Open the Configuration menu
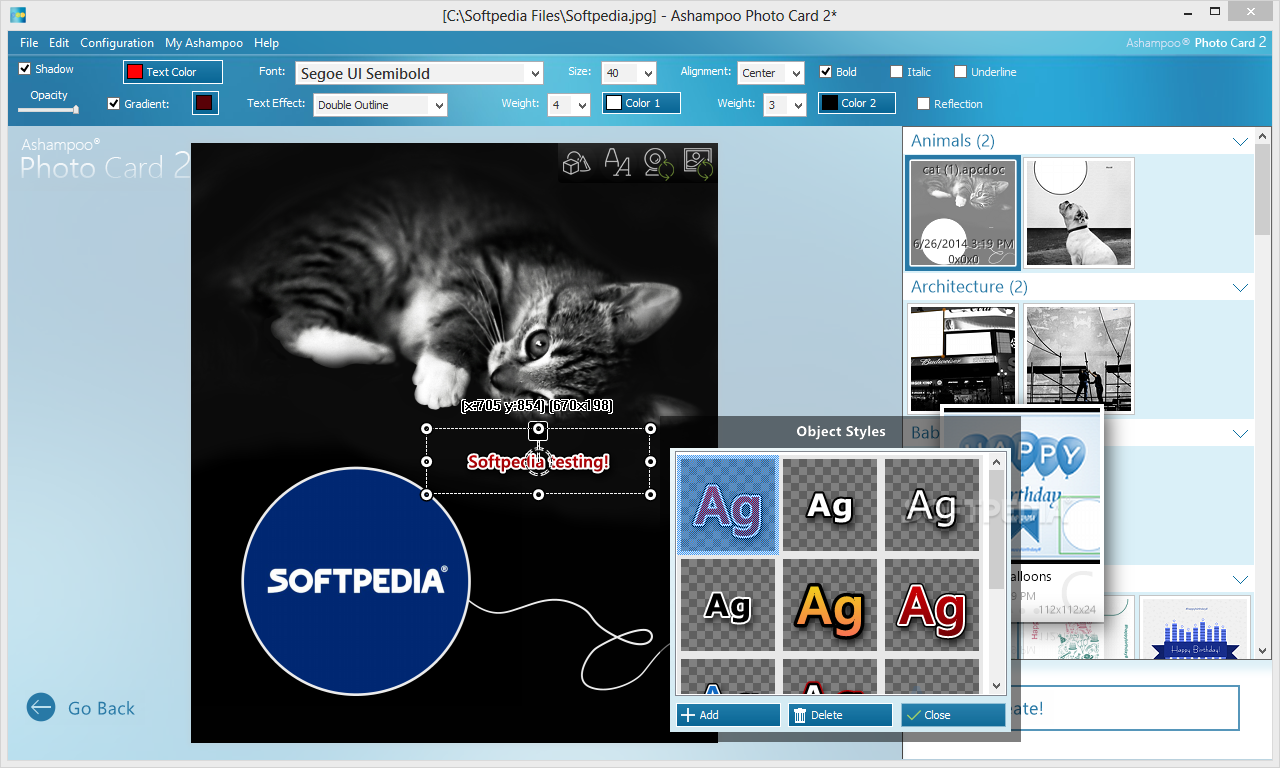Screen dimensions: 1280x768 [x=117, y=43]
